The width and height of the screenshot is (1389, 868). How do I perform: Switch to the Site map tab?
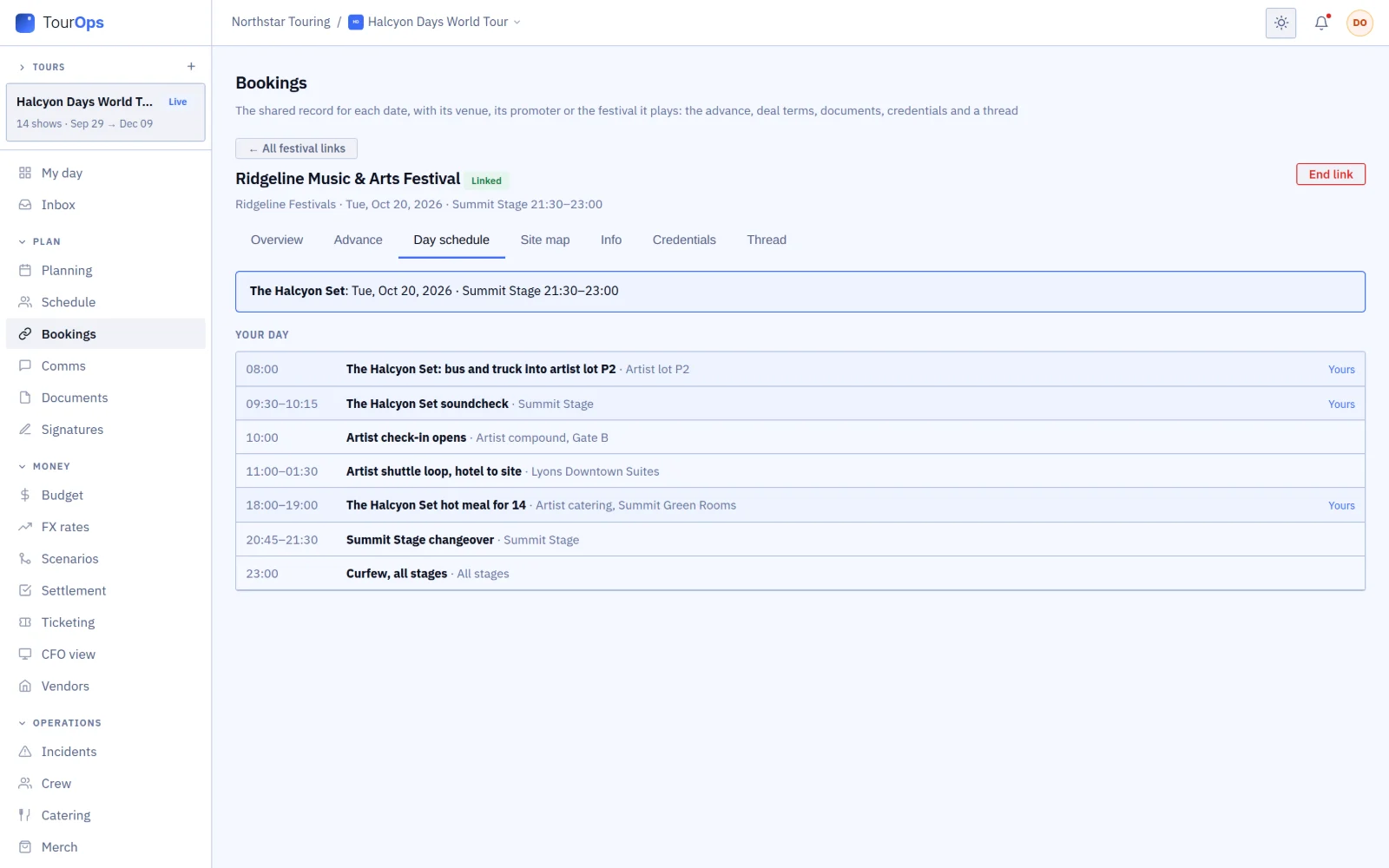[x=545, y=240]
